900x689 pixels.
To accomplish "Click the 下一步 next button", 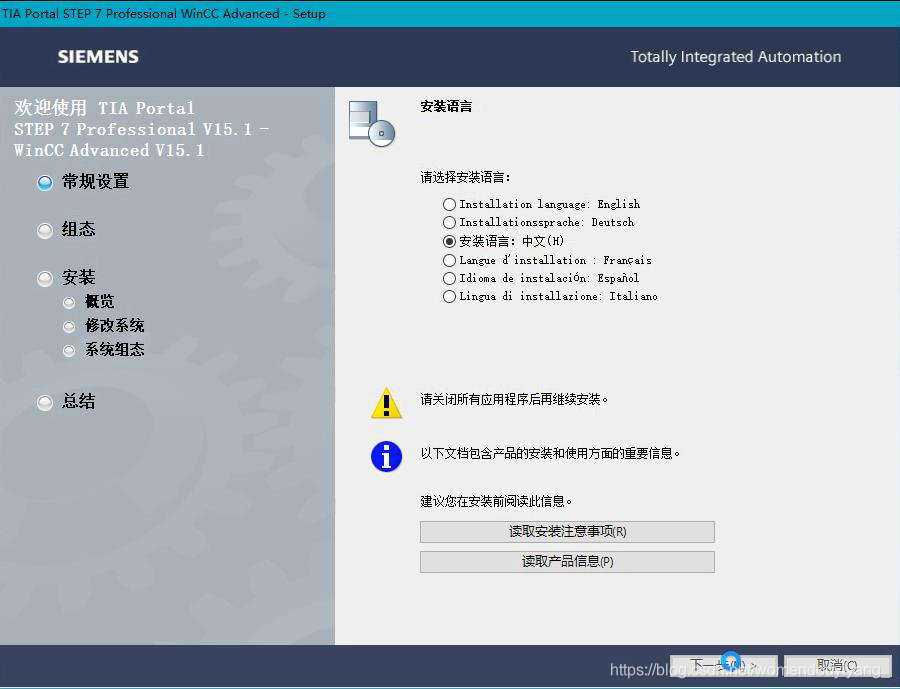I will (x=724, y=665).
